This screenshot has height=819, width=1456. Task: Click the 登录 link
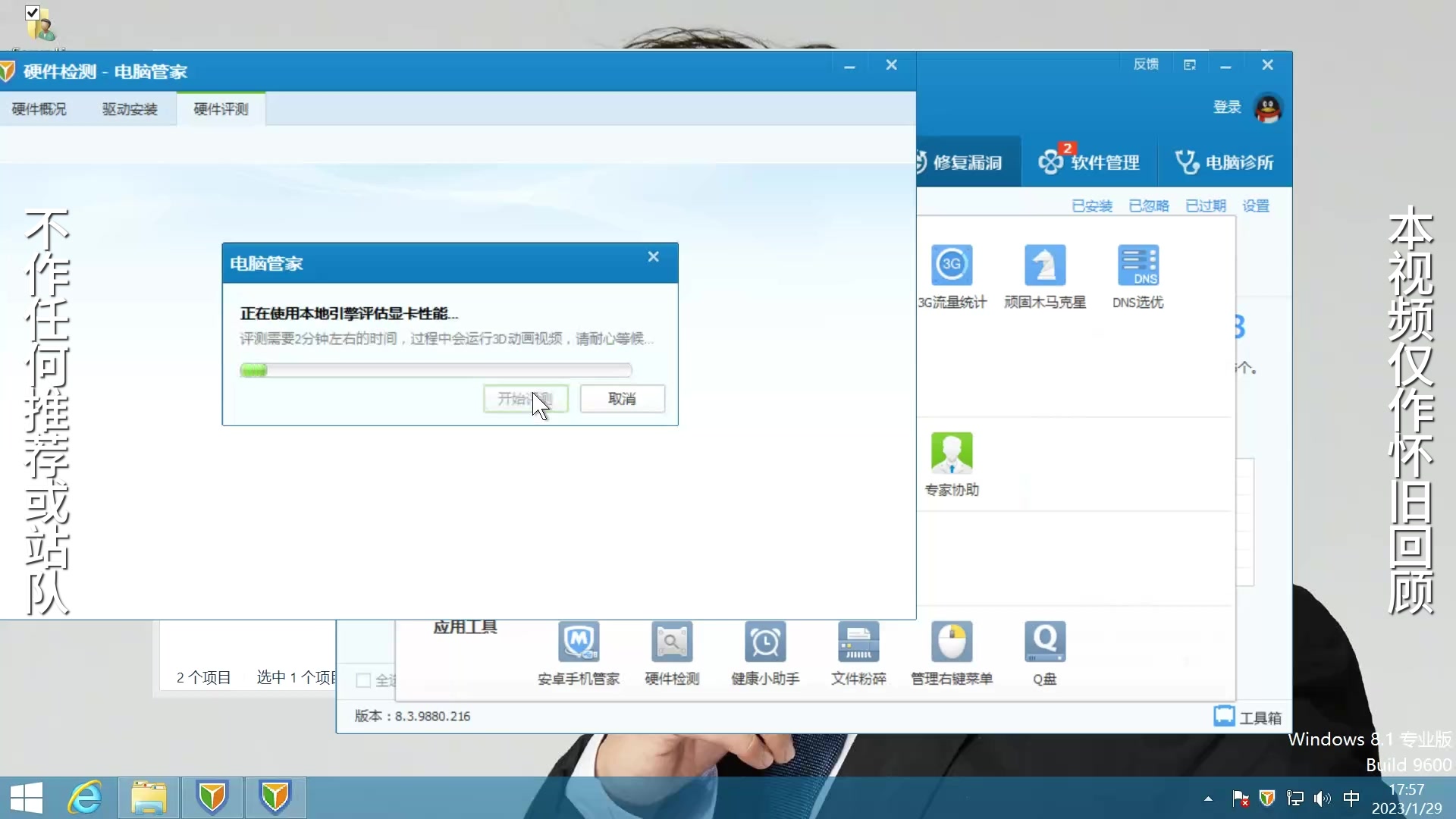click(1227, 107)
